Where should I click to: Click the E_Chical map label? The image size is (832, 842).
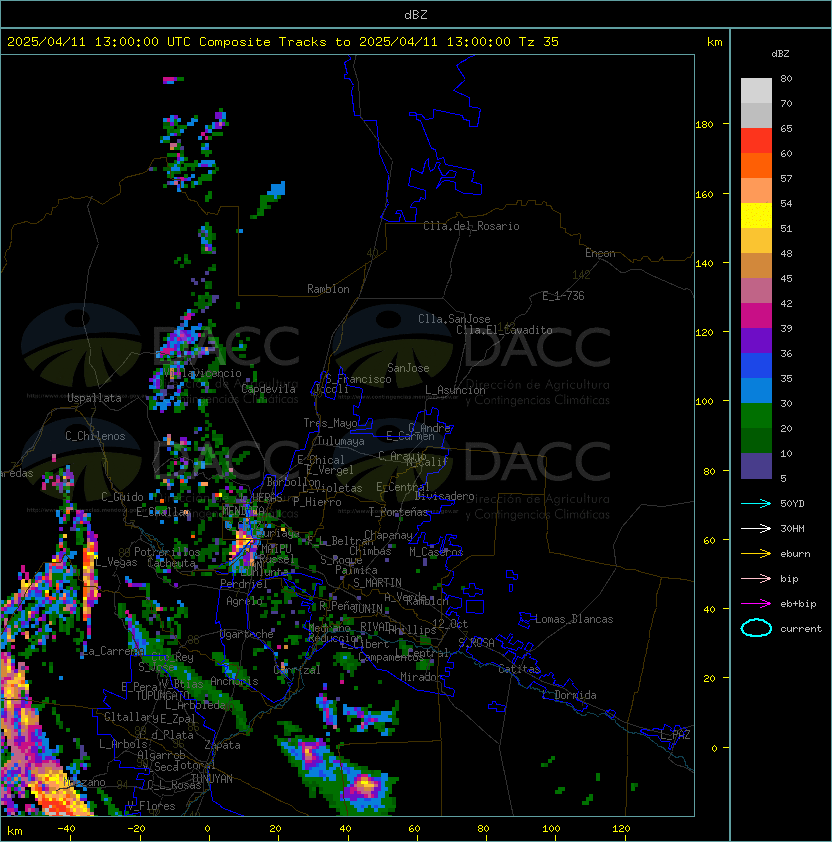(x=321, y=460)
